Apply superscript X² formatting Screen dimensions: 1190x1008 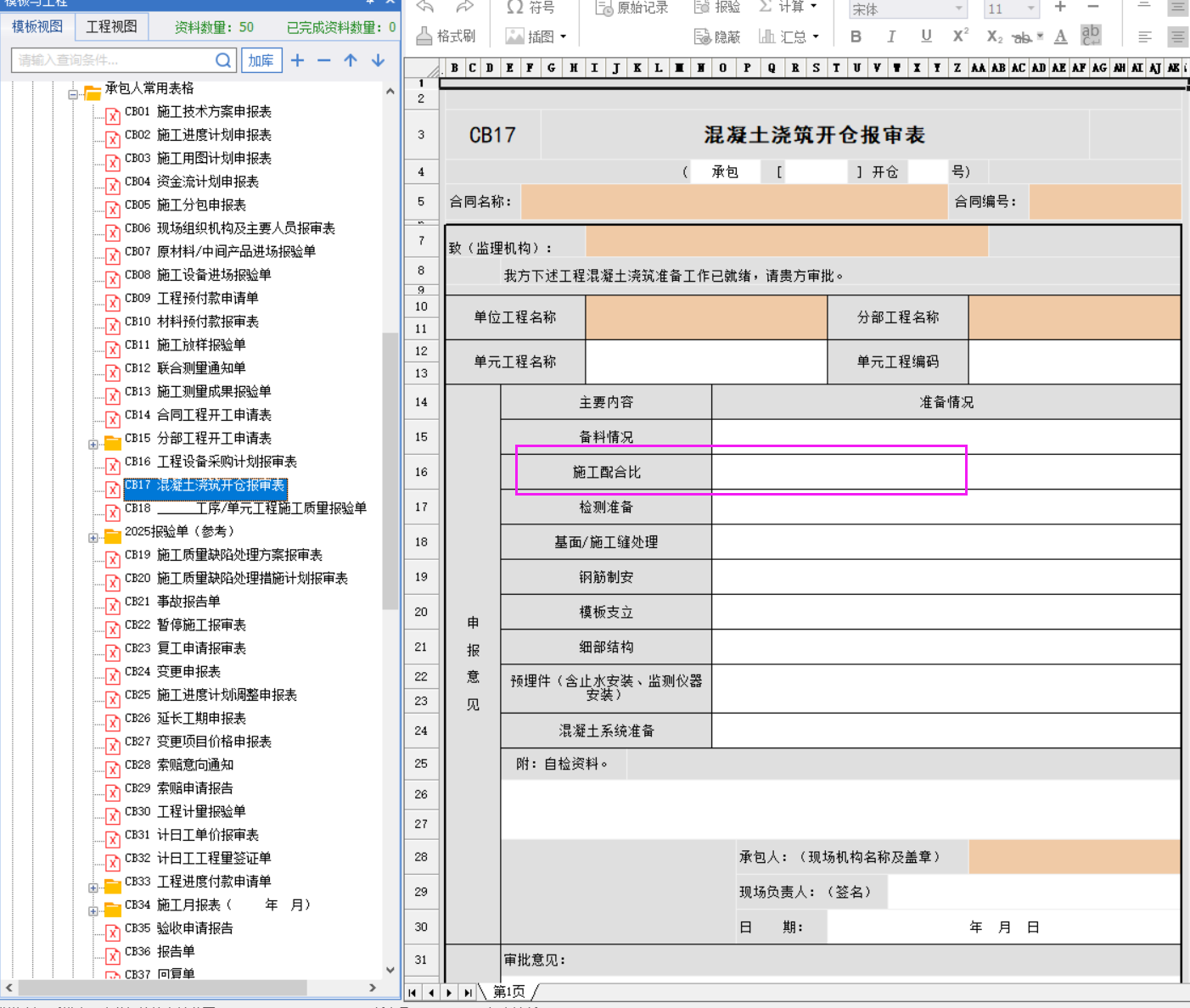pyautogui.click(x=960, y=36)
